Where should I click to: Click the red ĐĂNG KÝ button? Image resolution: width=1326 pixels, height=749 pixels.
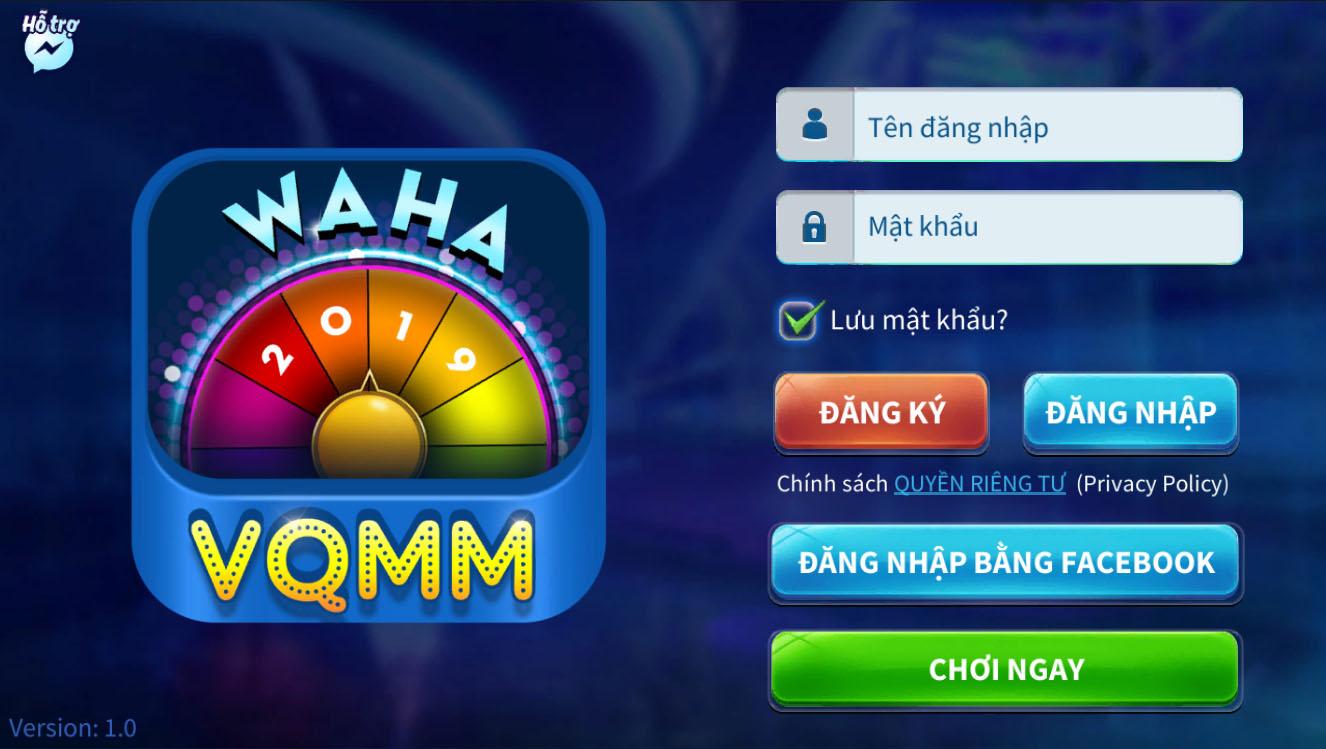(881, 412)
